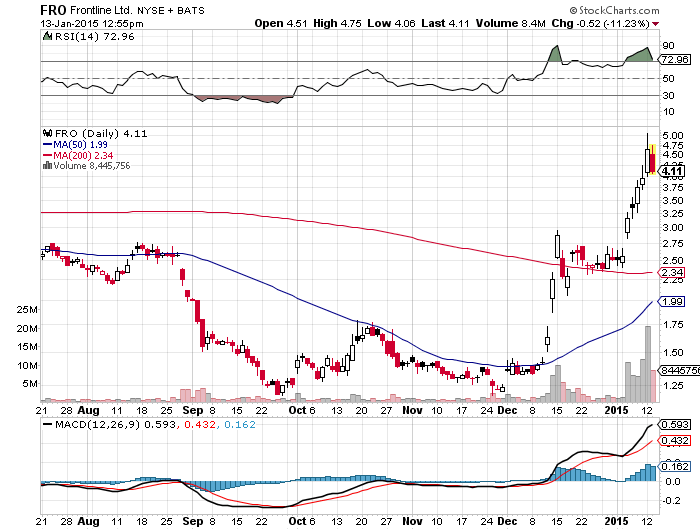The width and height of the screenshot is (700, 530).
Task: Click the 0.593 MACD tag on the right axis
Action: coord(675,425)
